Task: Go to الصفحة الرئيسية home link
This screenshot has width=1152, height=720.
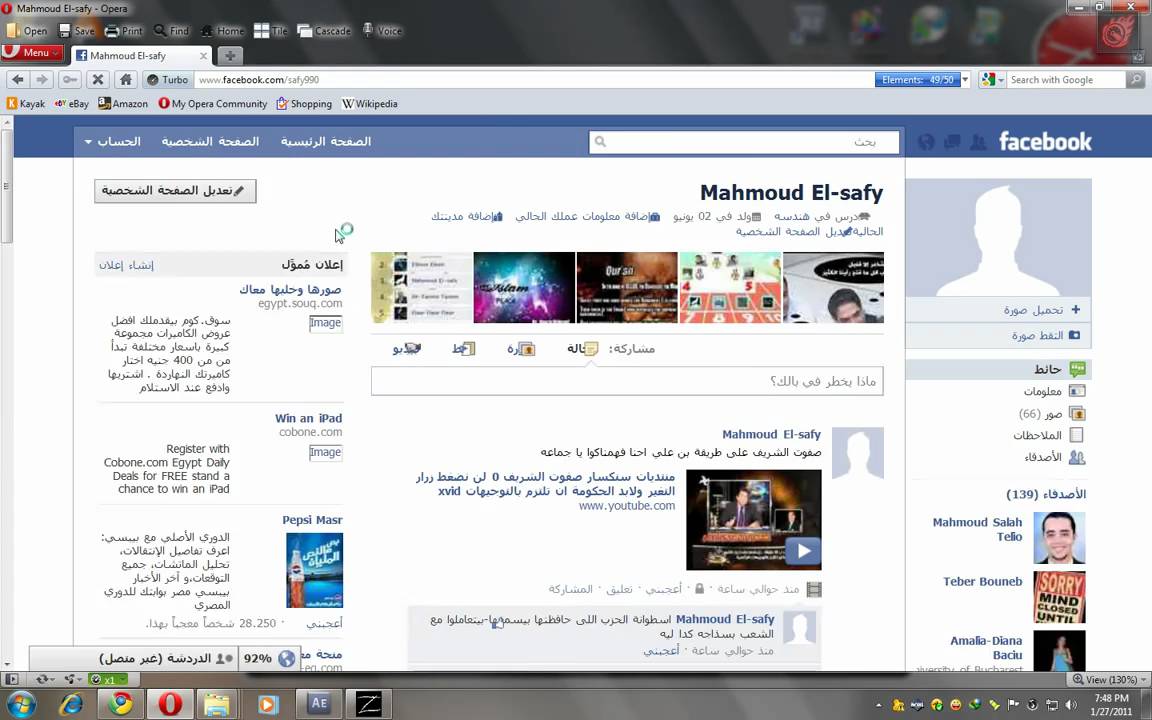Action: (x=325, y=141)
